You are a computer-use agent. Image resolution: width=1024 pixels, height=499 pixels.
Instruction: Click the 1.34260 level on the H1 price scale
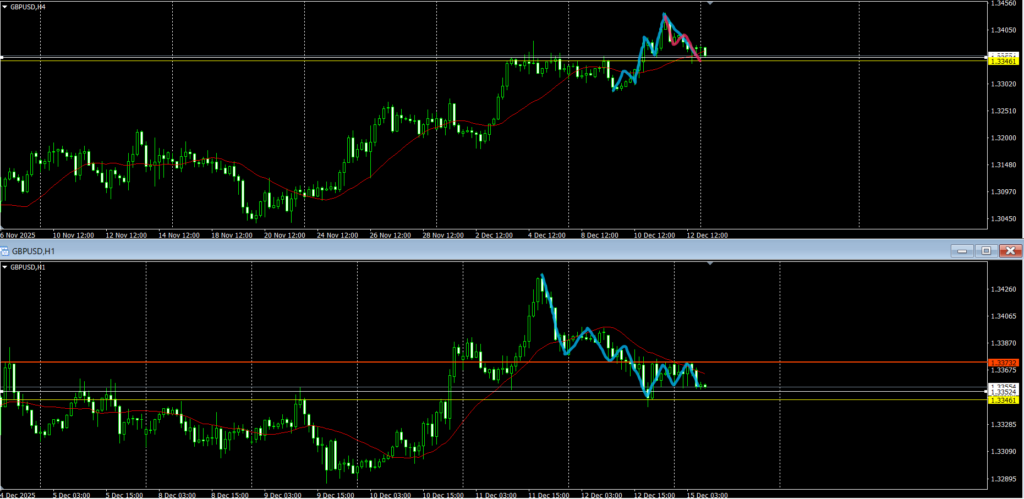click(x=1004, y=290)
